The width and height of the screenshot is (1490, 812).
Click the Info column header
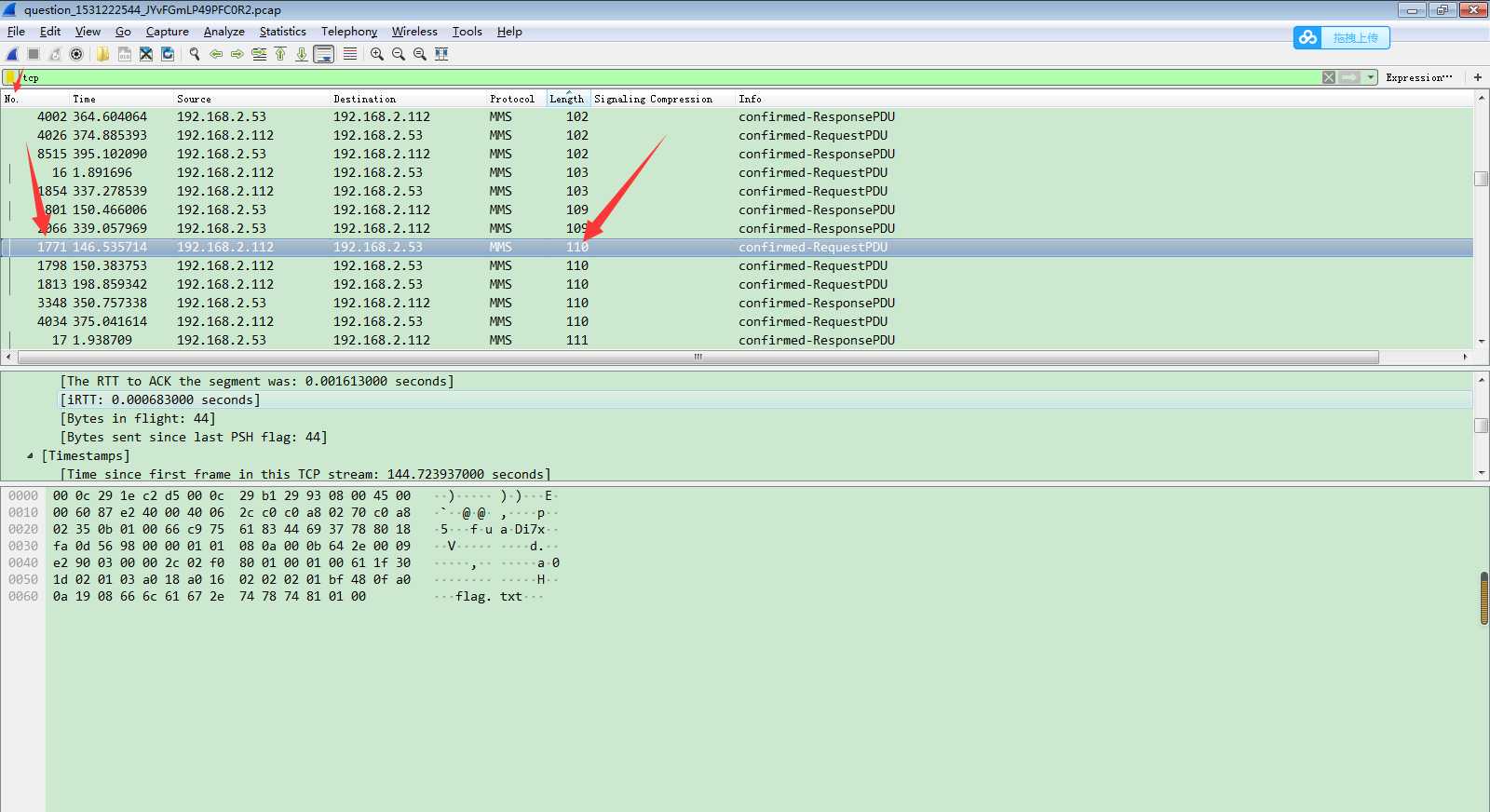[1104, 99]
